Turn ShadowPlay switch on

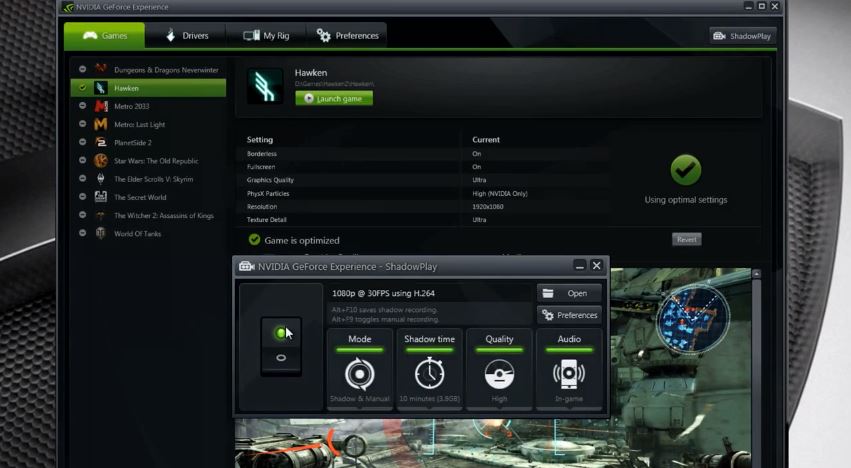[x=281, y=333]
